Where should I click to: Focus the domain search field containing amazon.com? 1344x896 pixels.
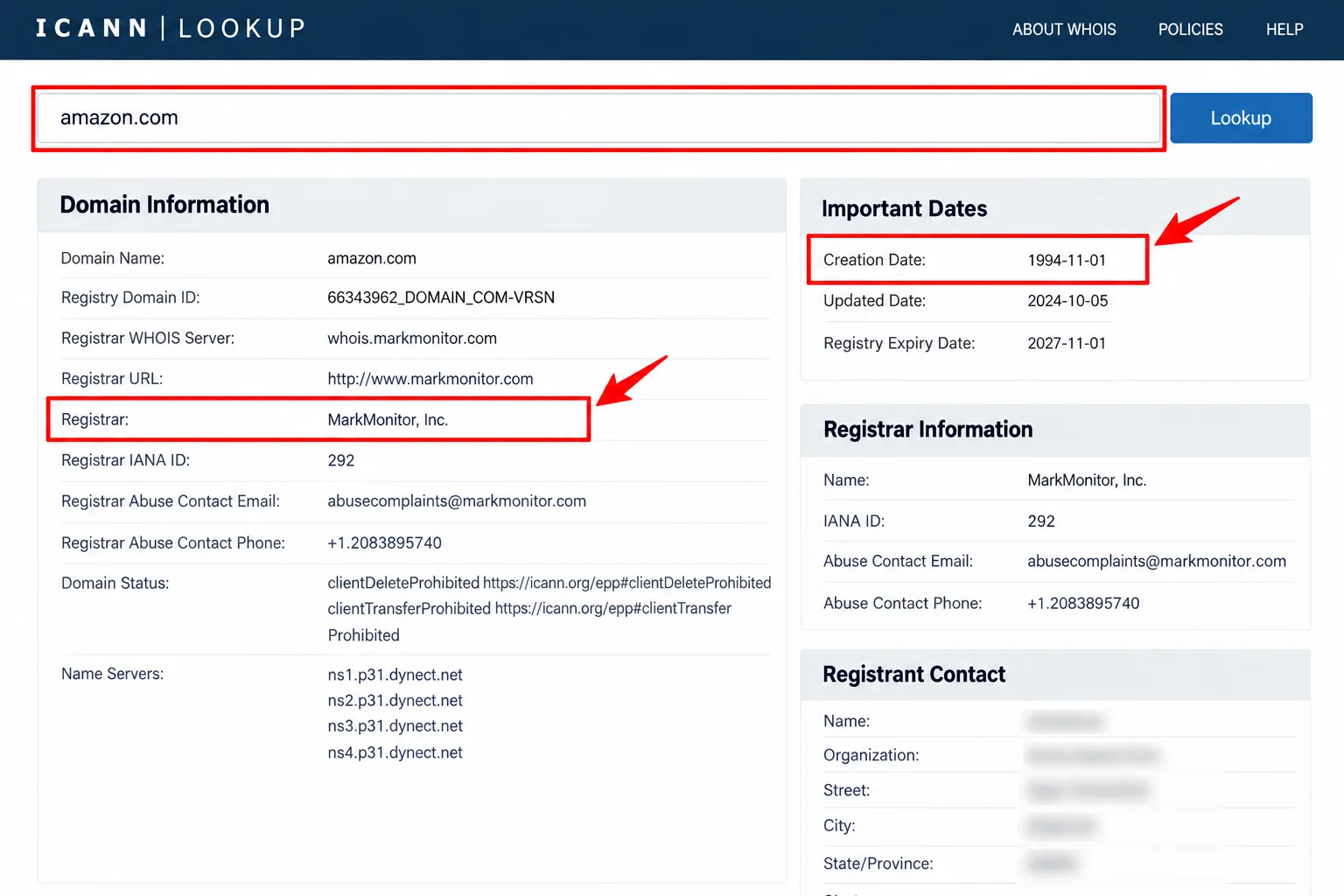pyautogui.click(x=598, y=118)
